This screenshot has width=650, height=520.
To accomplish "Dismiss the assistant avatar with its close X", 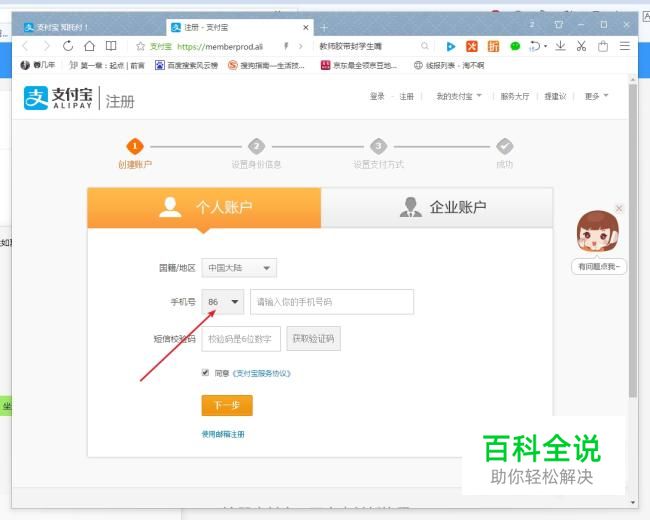I will tap(619, 208).
